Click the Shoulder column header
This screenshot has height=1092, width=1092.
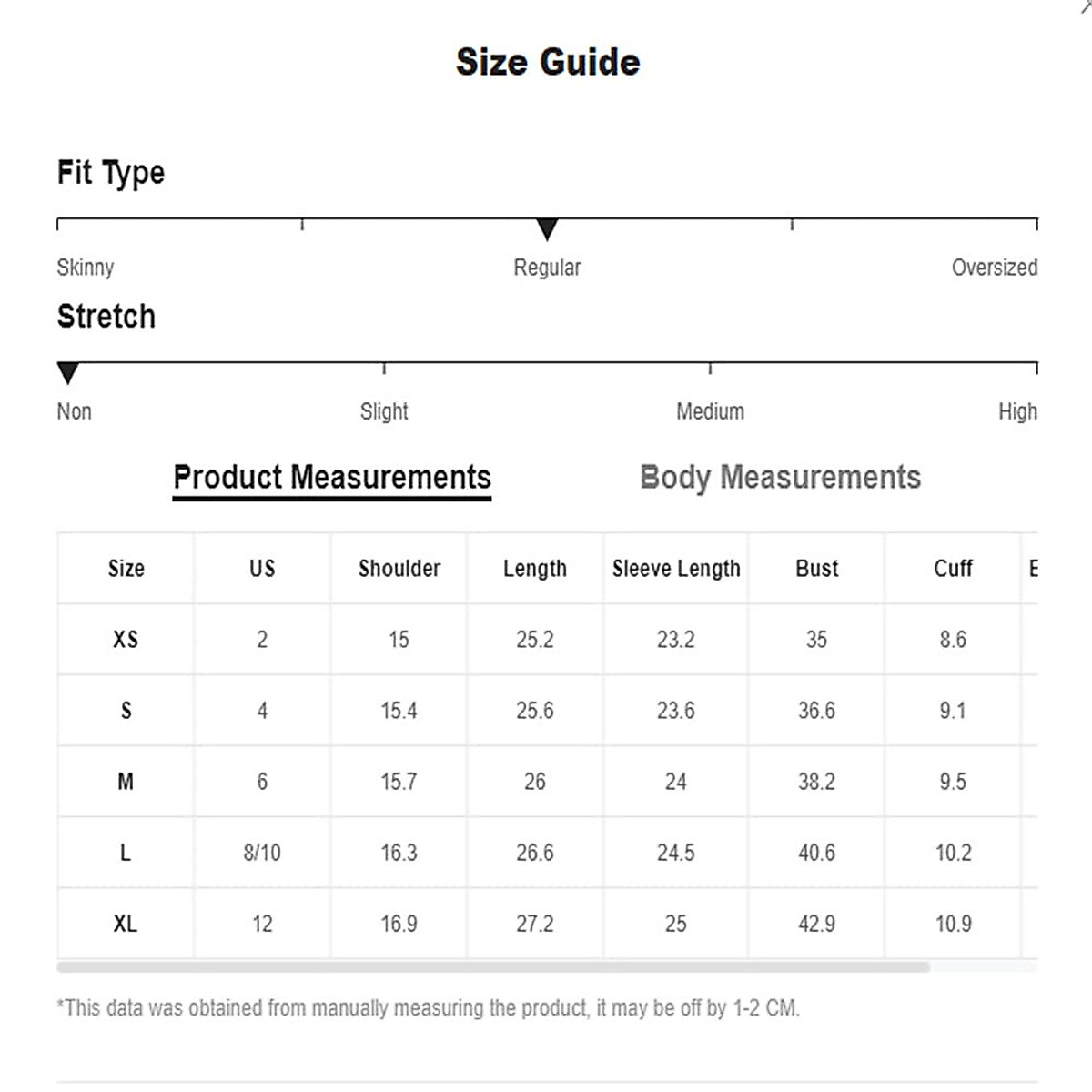(399, 569)
